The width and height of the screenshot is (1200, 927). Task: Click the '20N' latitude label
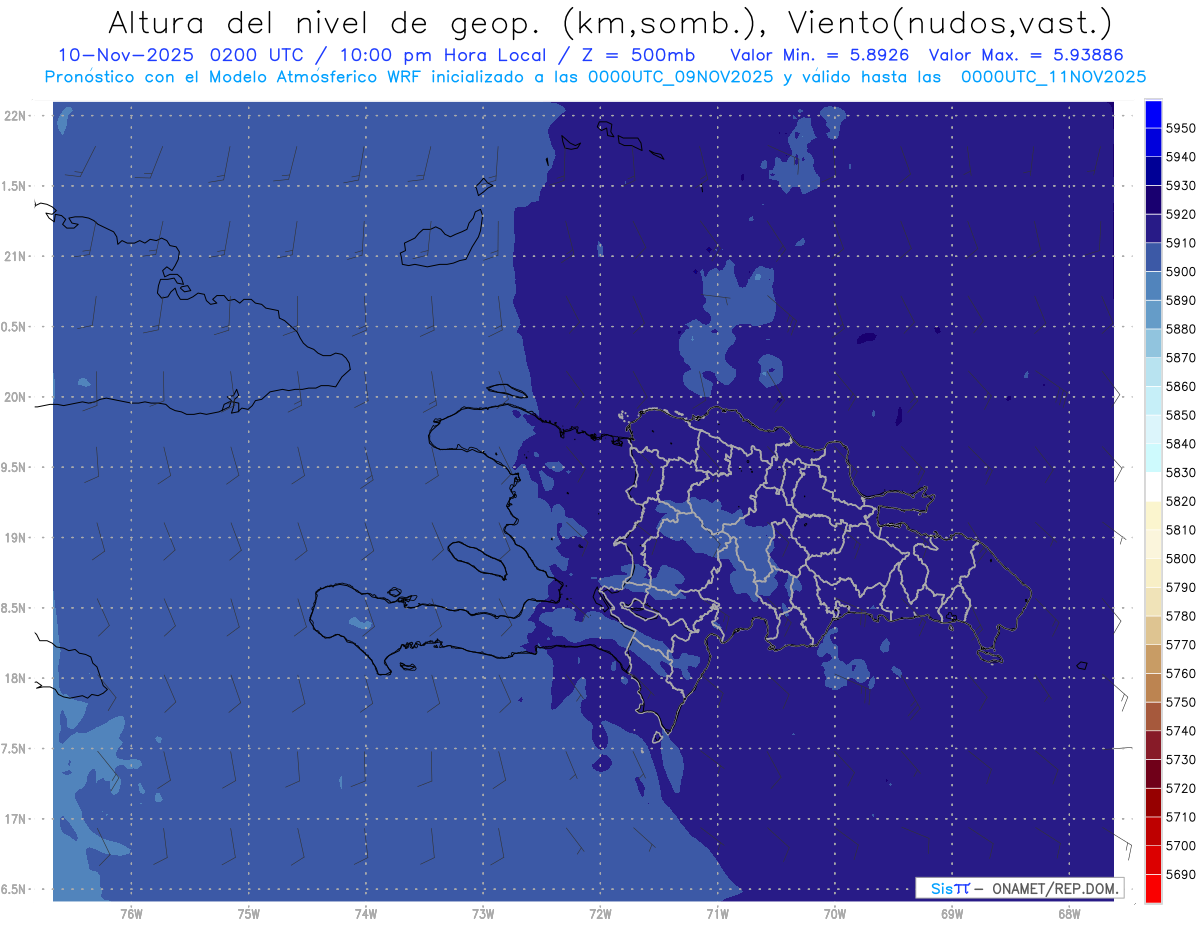(x=17, y=397)
